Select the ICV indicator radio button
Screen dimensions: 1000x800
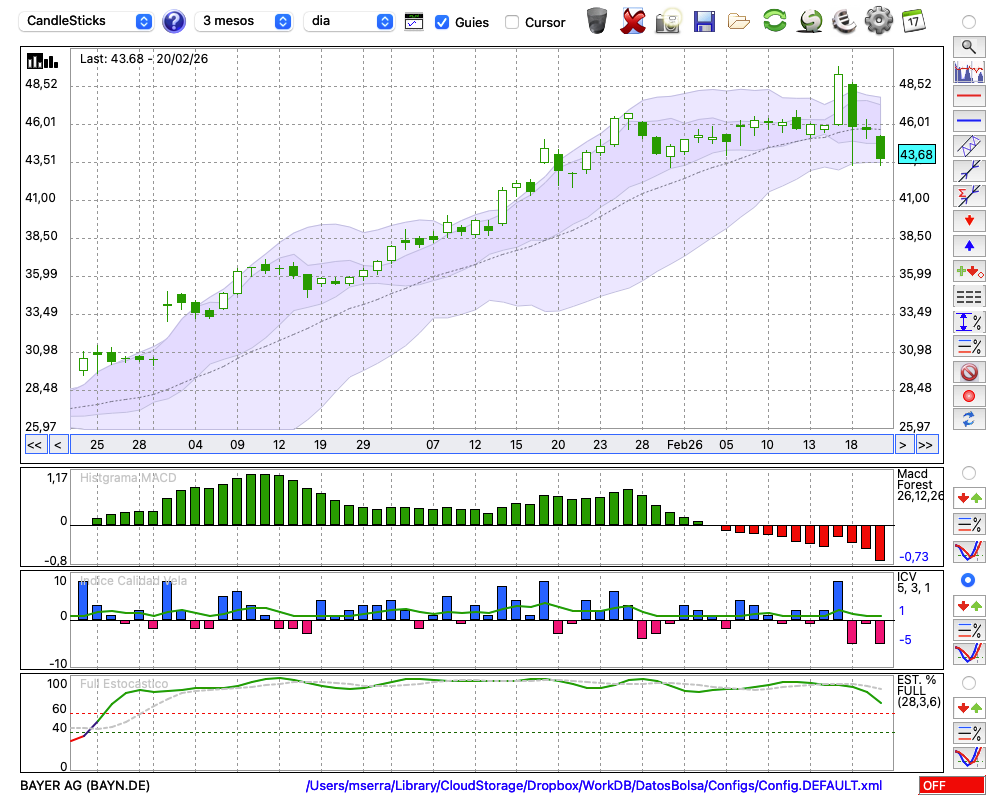tap(968, 580)
